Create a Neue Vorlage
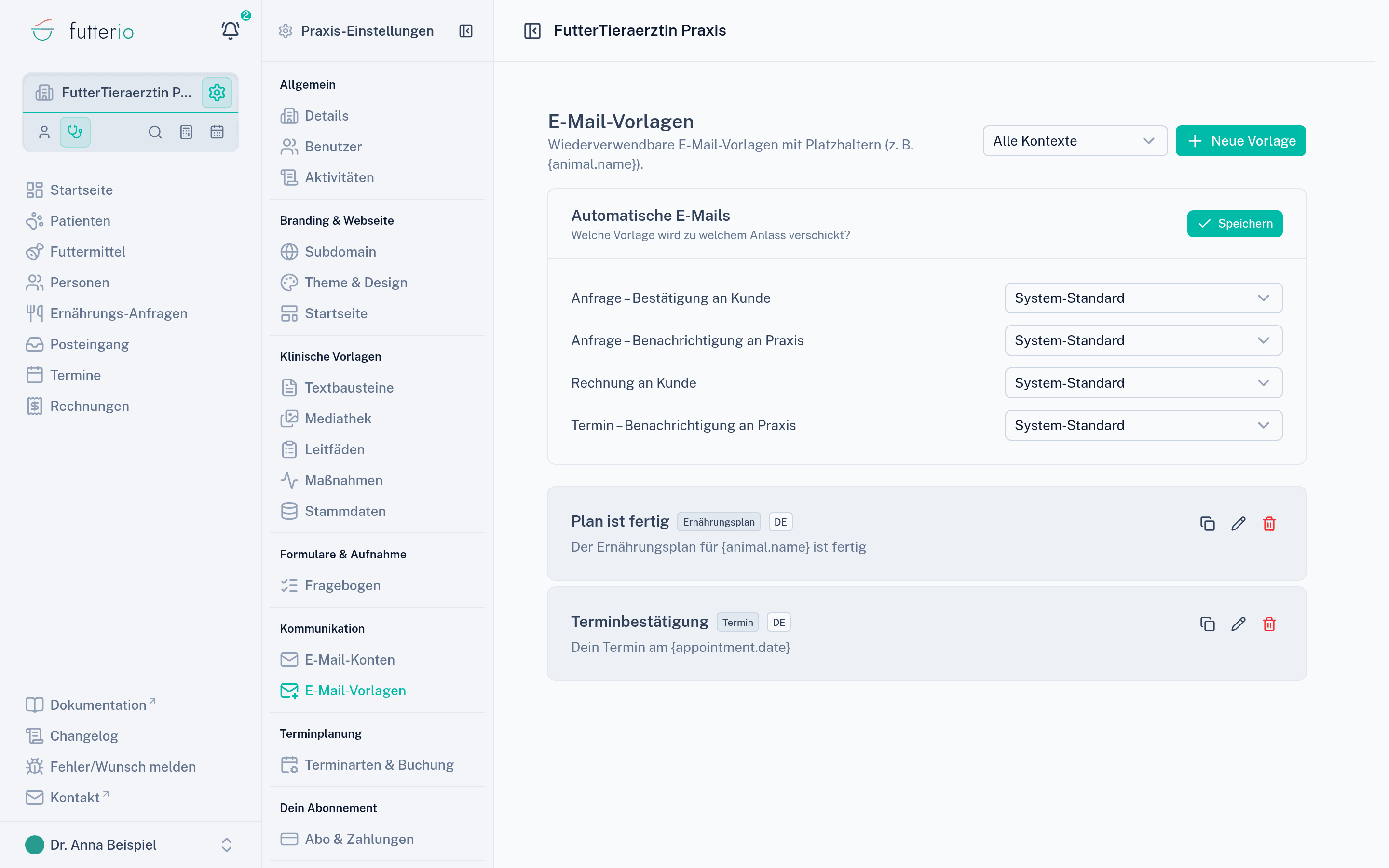 tap(1240, 141)
